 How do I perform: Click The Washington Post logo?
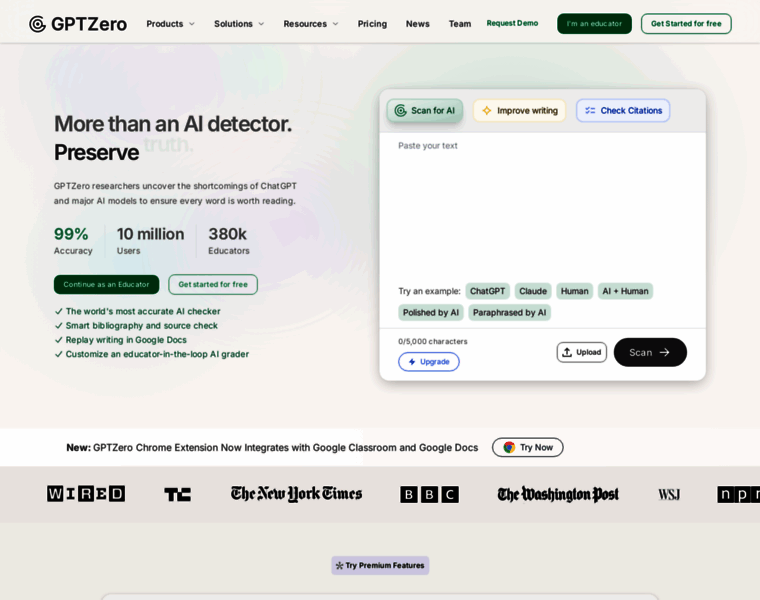(558, 494)
